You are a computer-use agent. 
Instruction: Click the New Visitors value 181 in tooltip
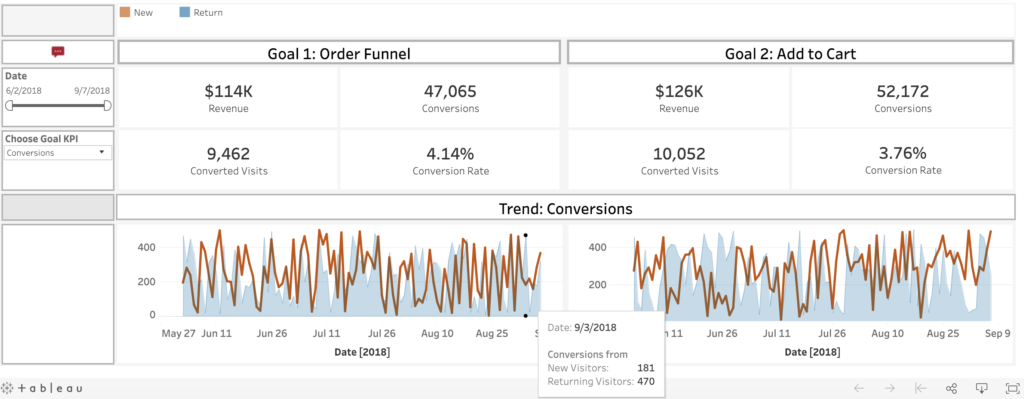(646, 368)
